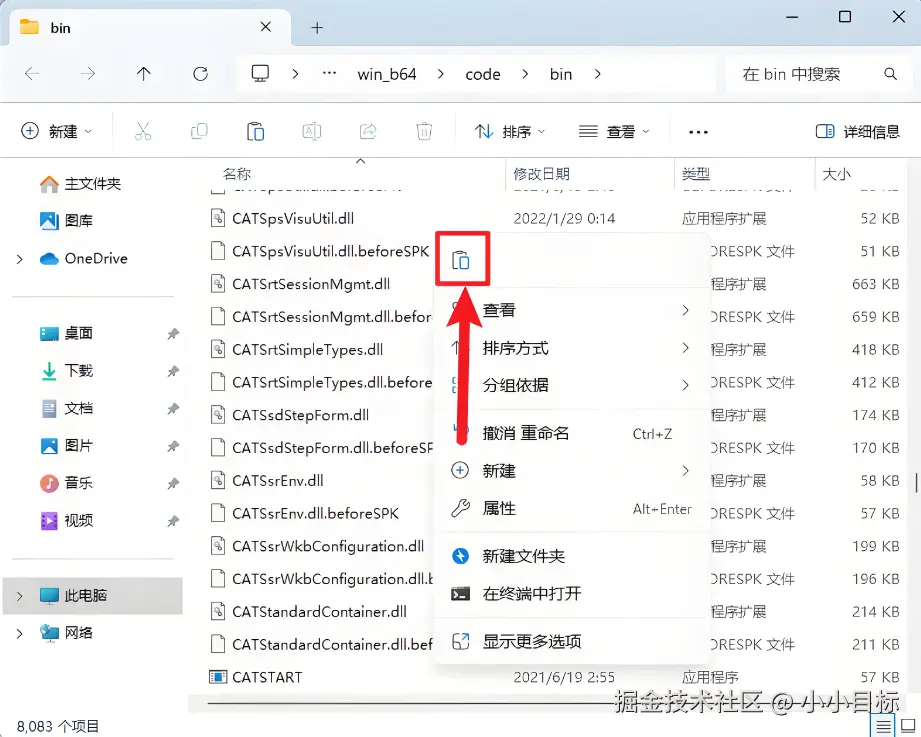Choose 撤消 重命名 in context menu
Screen dimensions: 921x737
(572, 434)
